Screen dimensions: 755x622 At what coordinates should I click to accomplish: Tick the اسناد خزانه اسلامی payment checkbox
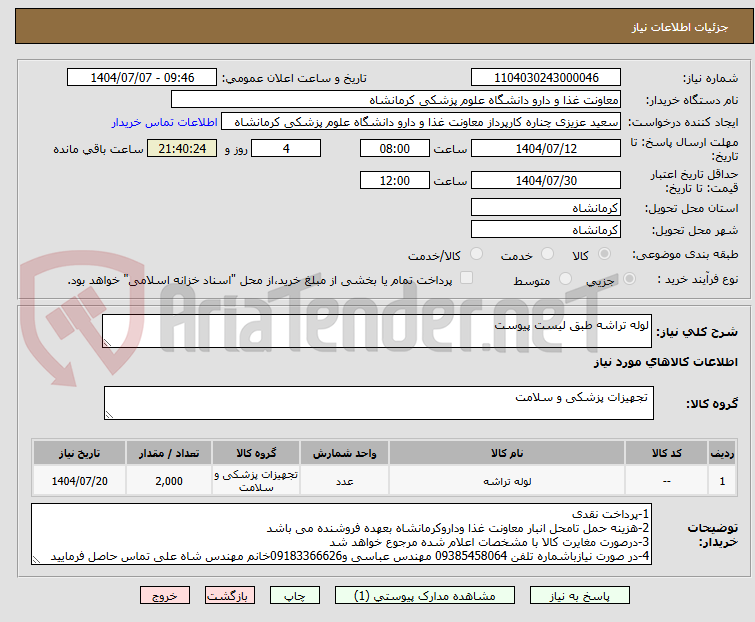pos(467,278)
